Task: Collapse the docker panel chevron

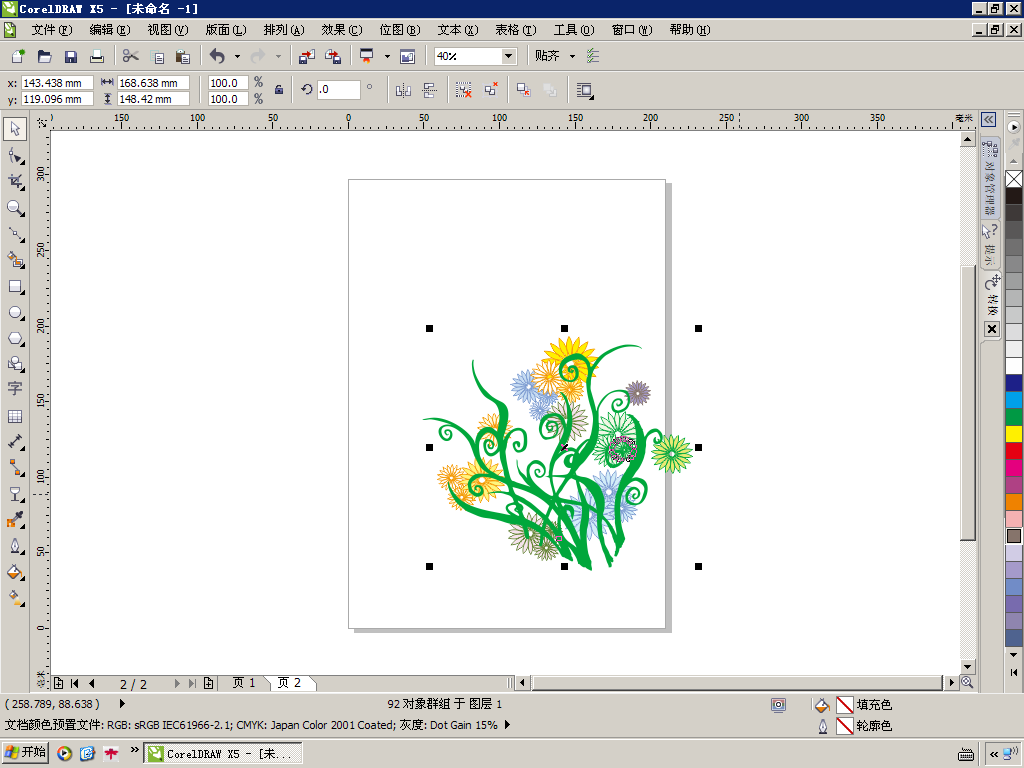Action: (989, 120)
